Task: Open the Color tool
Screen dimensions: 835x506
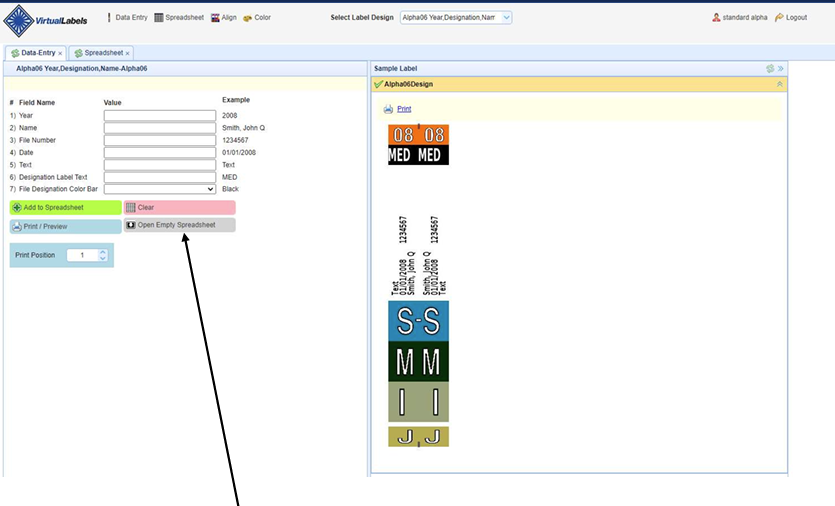Action: [x=257, y=18]
